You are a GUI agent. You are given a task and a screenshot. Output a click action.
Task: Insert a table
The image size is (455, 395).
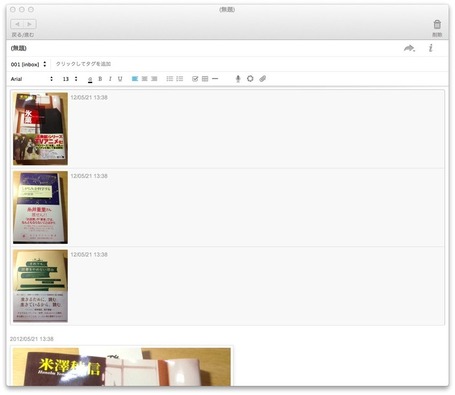205,79
